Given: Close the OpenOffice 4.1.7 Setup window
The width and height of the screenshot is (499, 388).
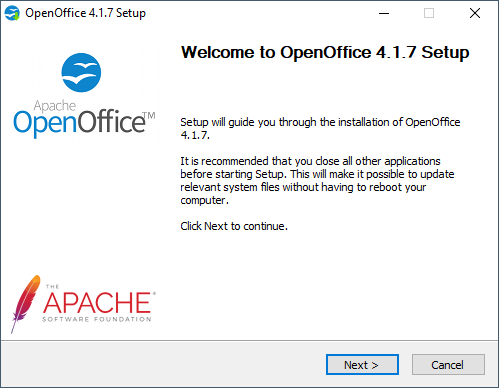Looking at the screenshot, I should point(475,13).
